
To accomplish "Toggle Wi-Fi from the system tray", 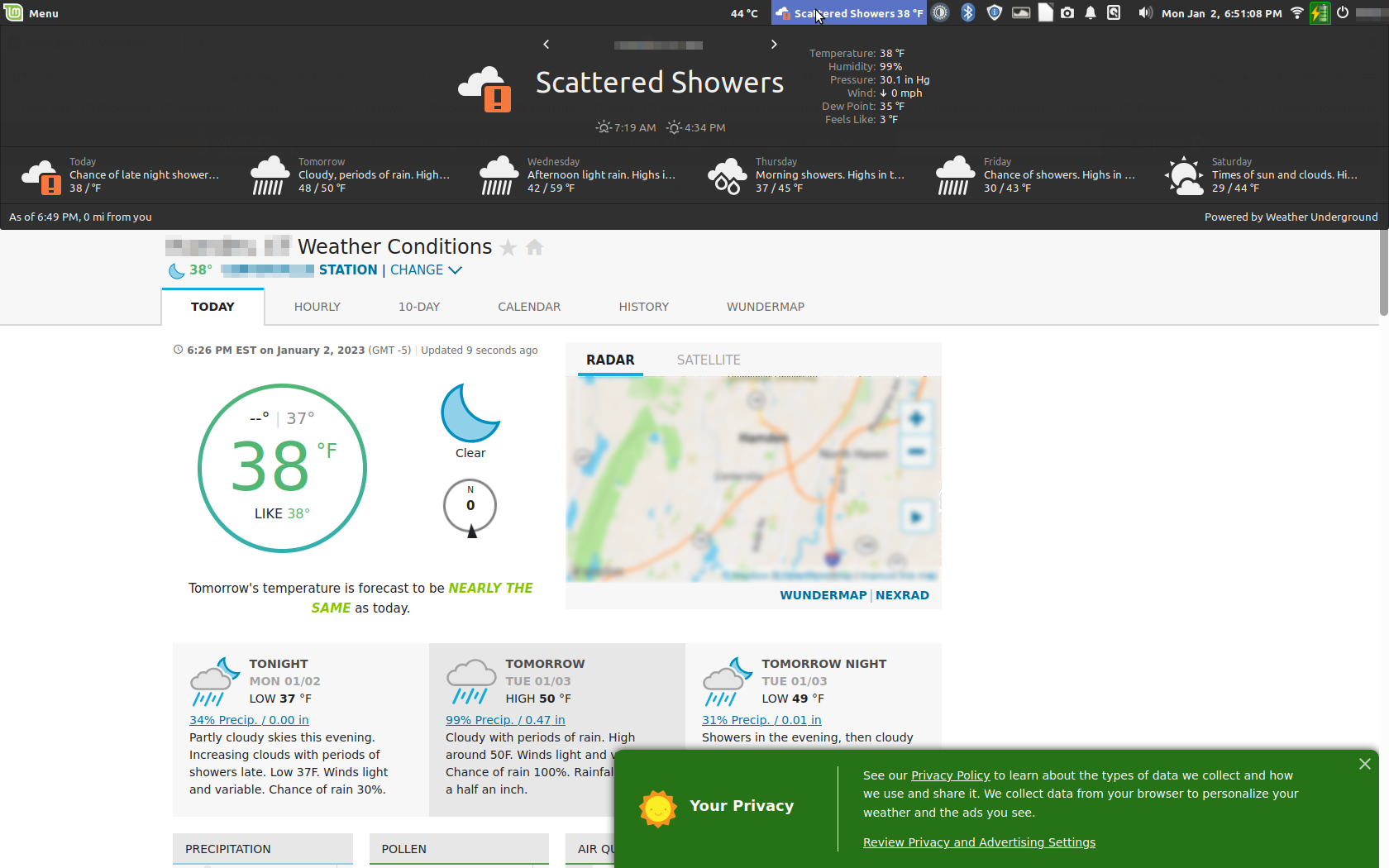I will tap(1296, 12).
